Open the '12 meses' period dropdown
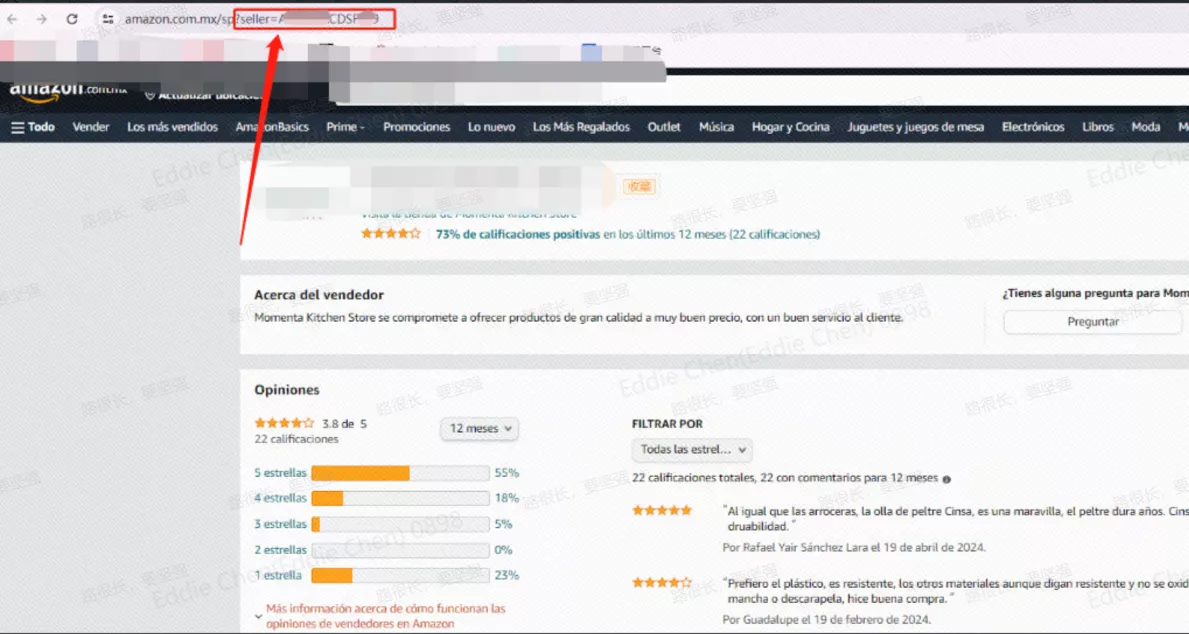The height and width of the screenshot is (634, 1189). pyautogui.click(x=480, y=428)
